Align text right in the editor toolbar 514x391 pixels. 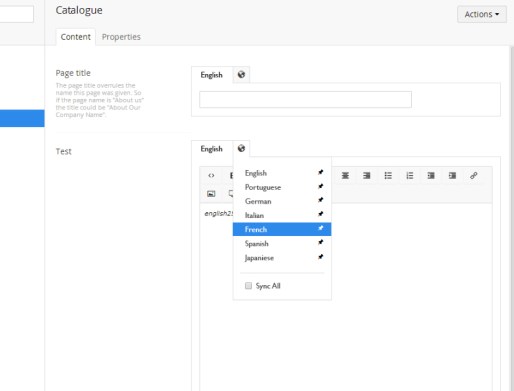click(x=367, y=175)
